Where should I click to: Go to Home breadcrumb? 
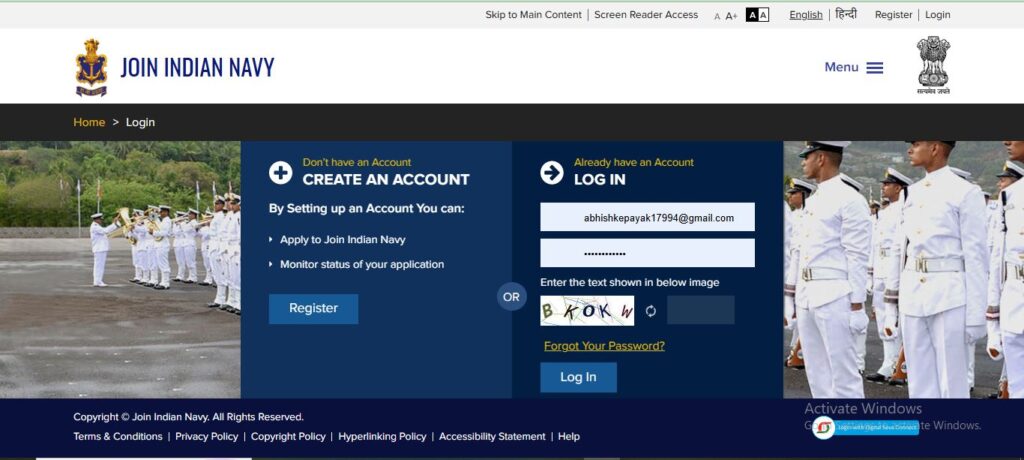click(89, 122)
